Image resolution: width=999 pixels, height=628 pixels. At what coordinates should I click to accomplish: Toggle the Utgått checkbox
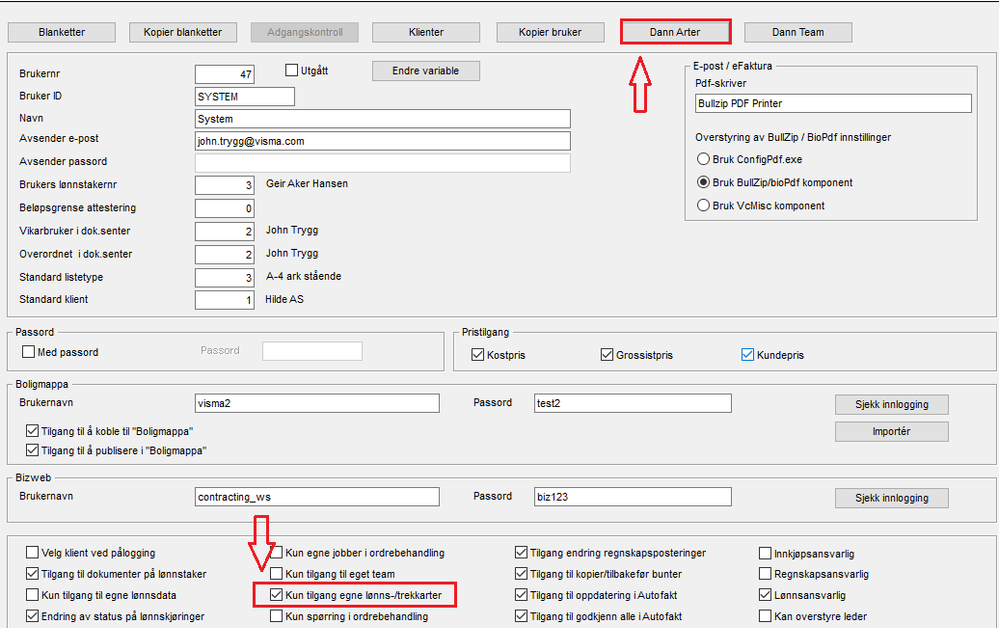292,70
